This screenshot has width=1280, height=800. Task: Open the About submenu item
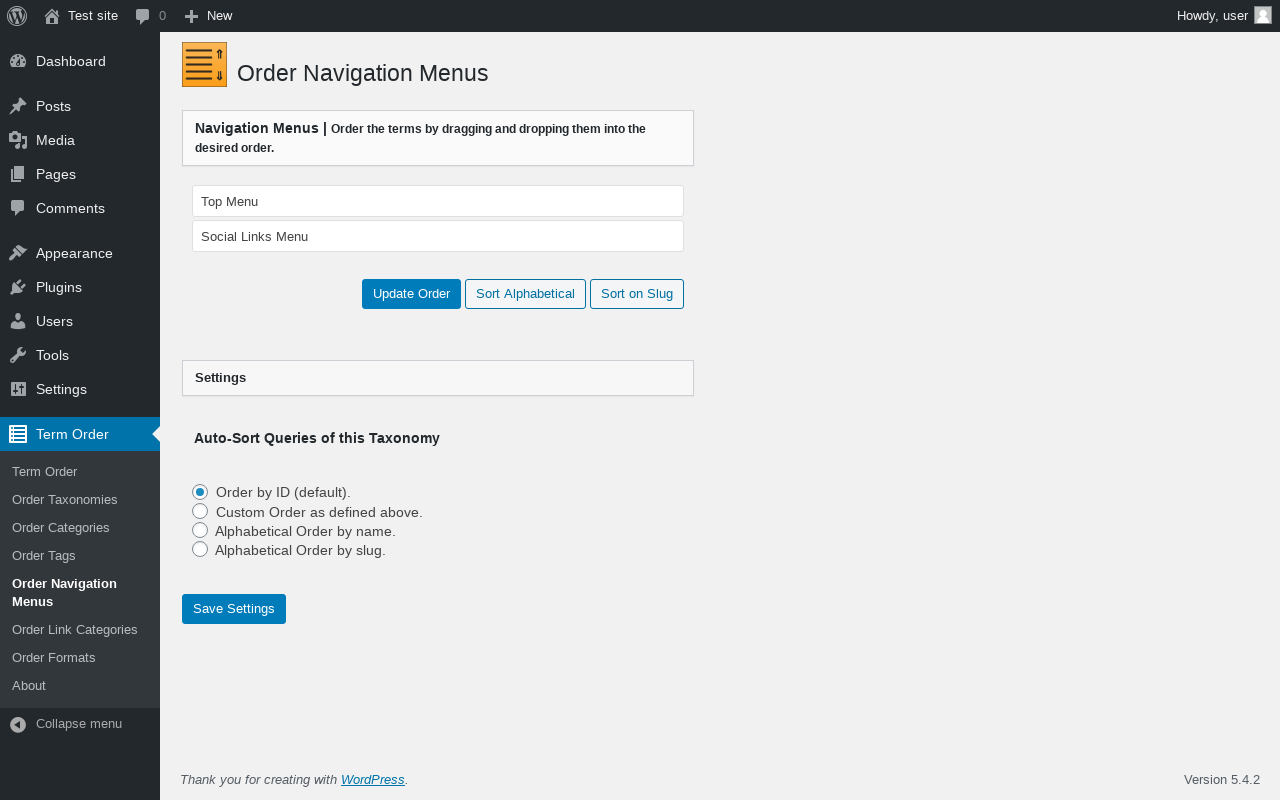click(29, 685)
